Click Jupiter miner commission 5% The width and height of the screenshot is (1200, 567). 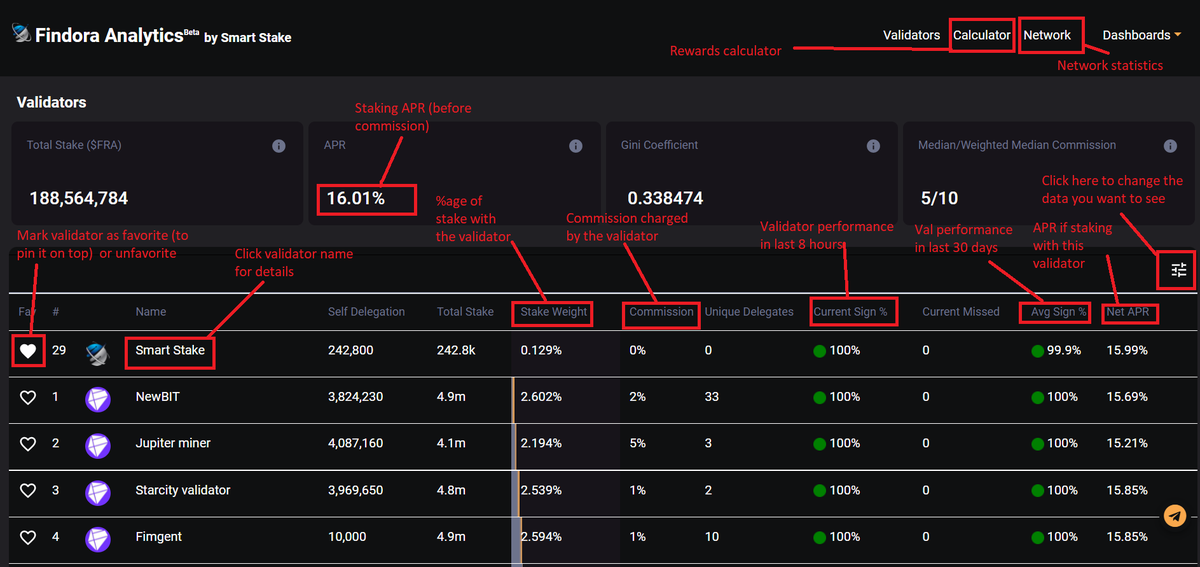(x=637, y=444)
